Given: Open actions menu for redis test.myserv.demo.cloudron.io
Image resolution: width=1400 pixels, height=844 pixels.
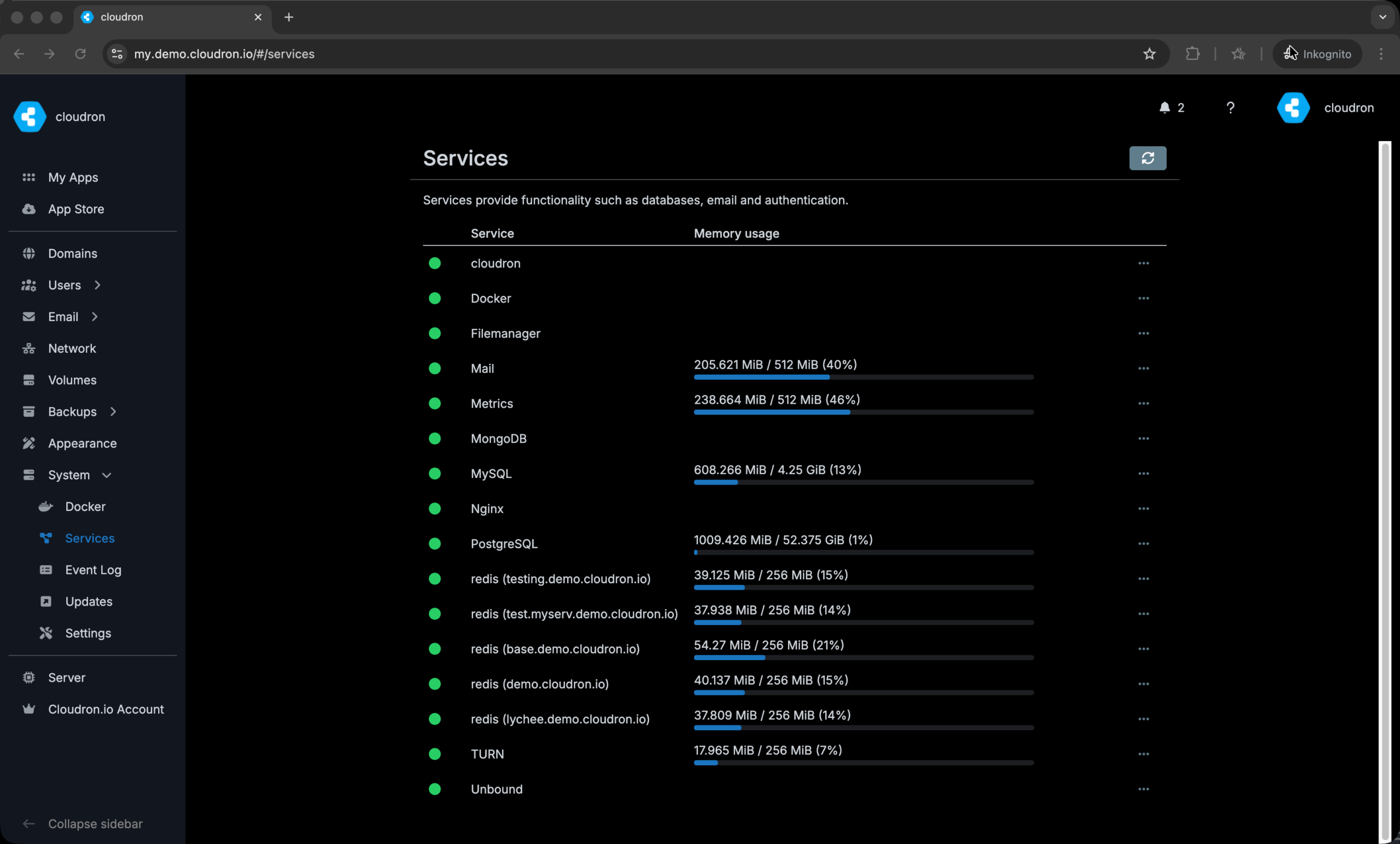Looking at the screenshot, I should [1143, 614].
